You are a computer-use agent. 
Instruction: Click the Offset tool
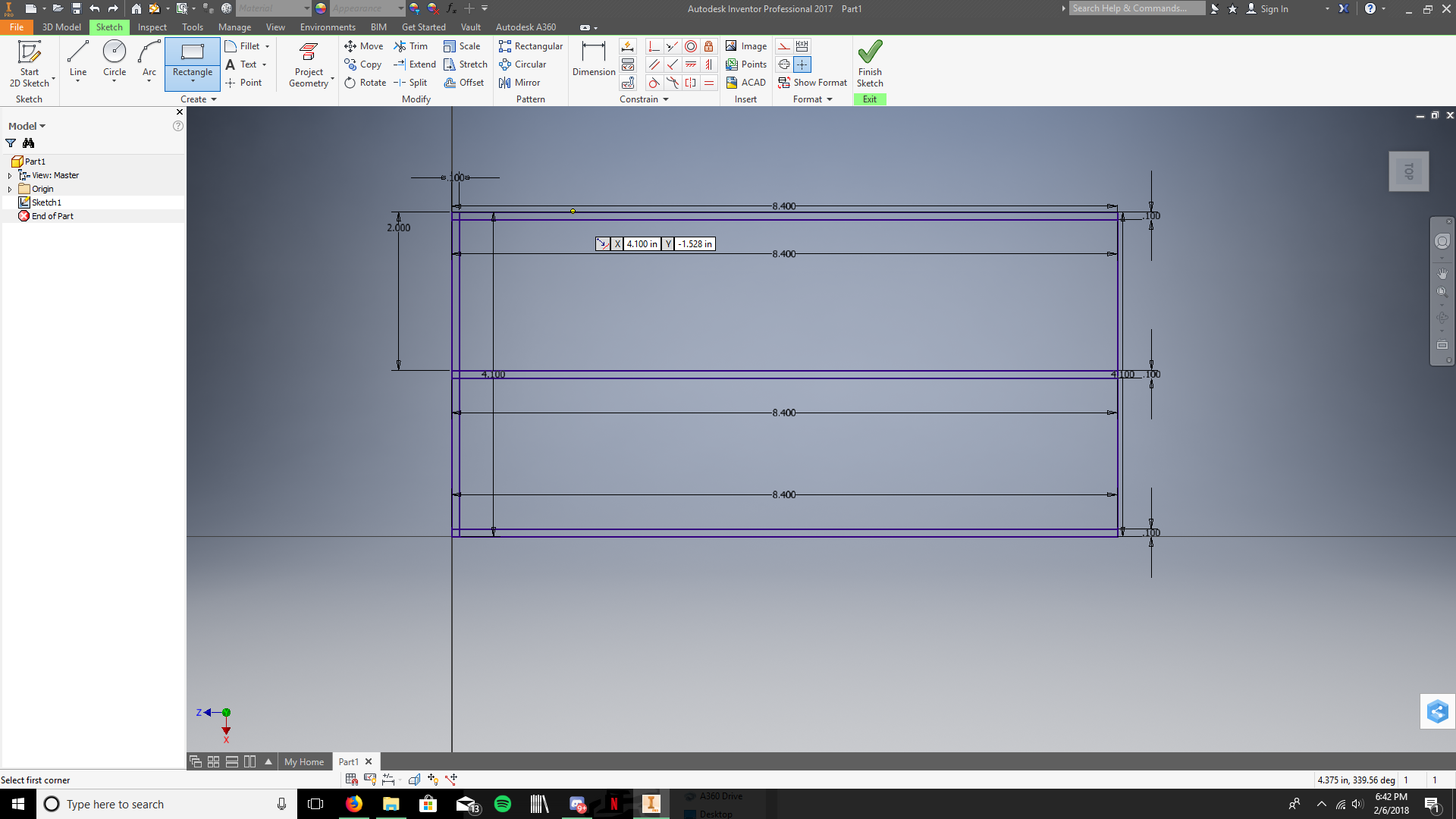[466, 82]
